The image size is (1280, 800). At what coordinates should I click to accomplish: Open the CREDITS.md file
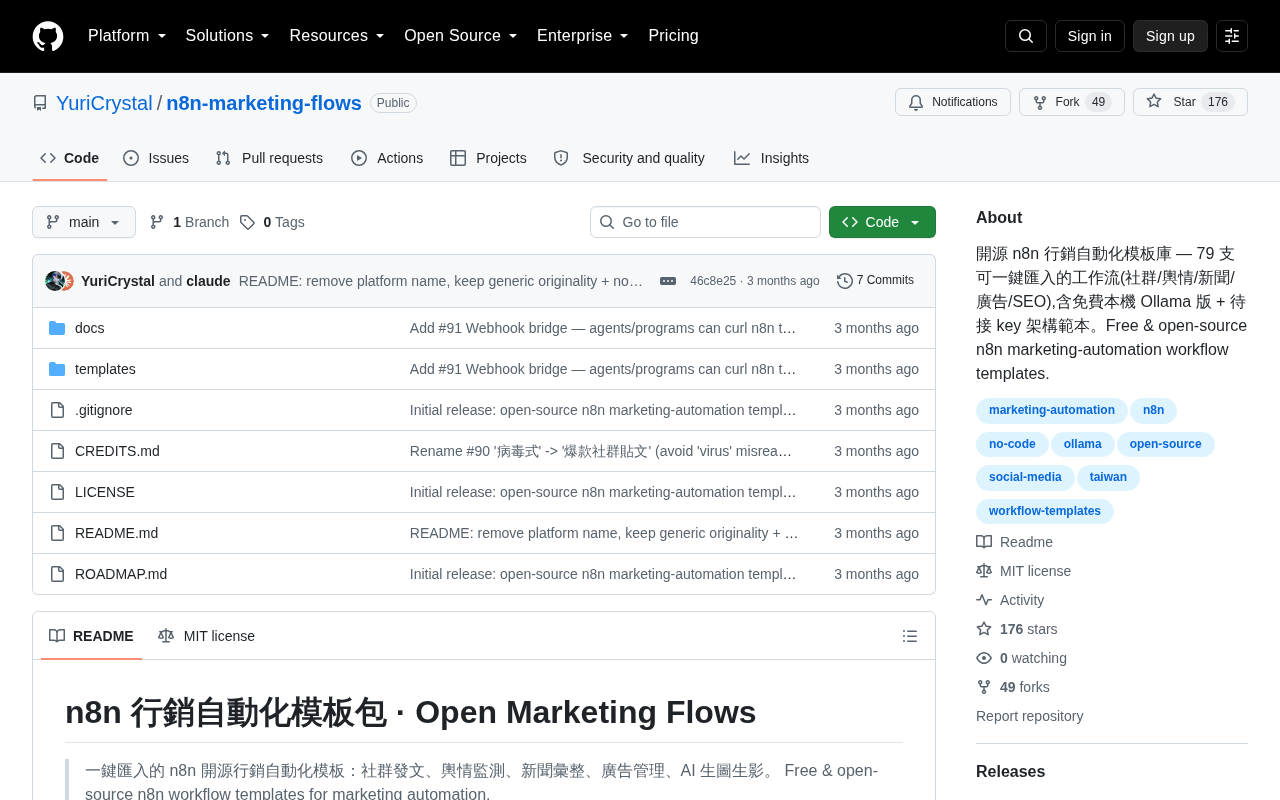click(117, 451)
